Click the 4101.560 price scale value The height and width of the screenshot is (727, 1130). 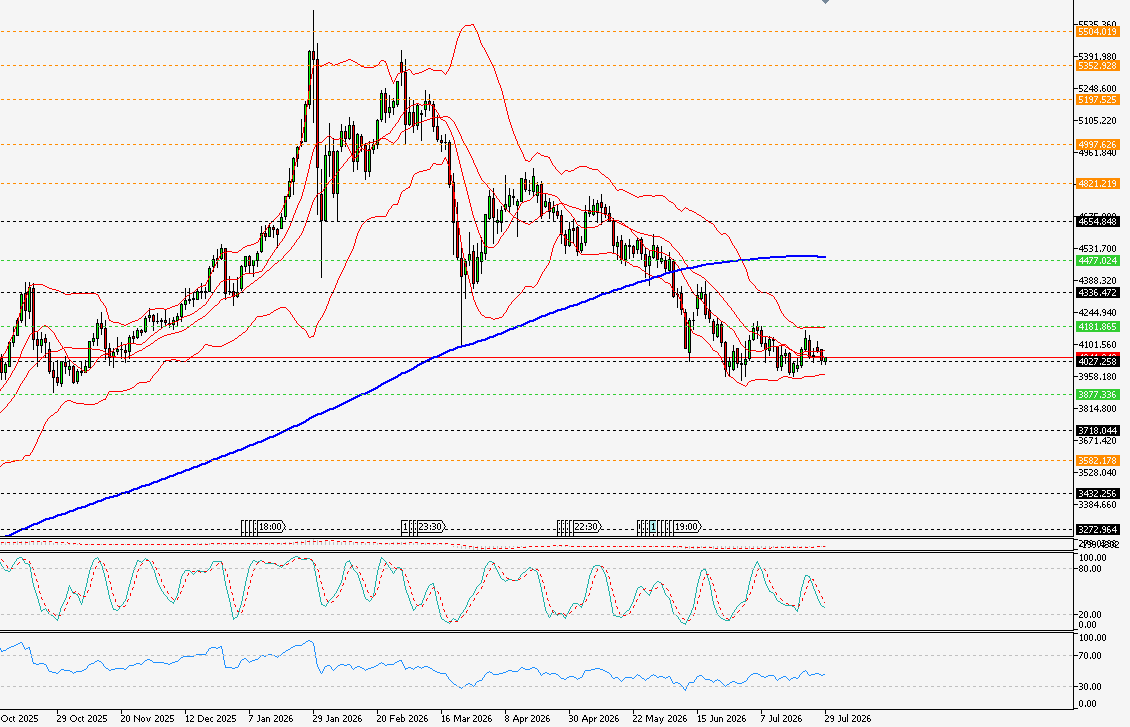pyautogui.click(x=1098, y=344)
